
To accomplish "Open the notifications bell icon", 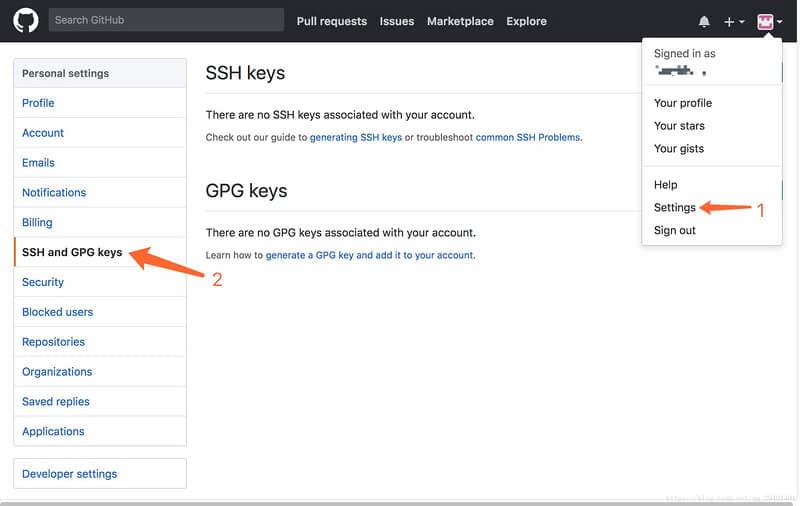I will coord(704,21).
